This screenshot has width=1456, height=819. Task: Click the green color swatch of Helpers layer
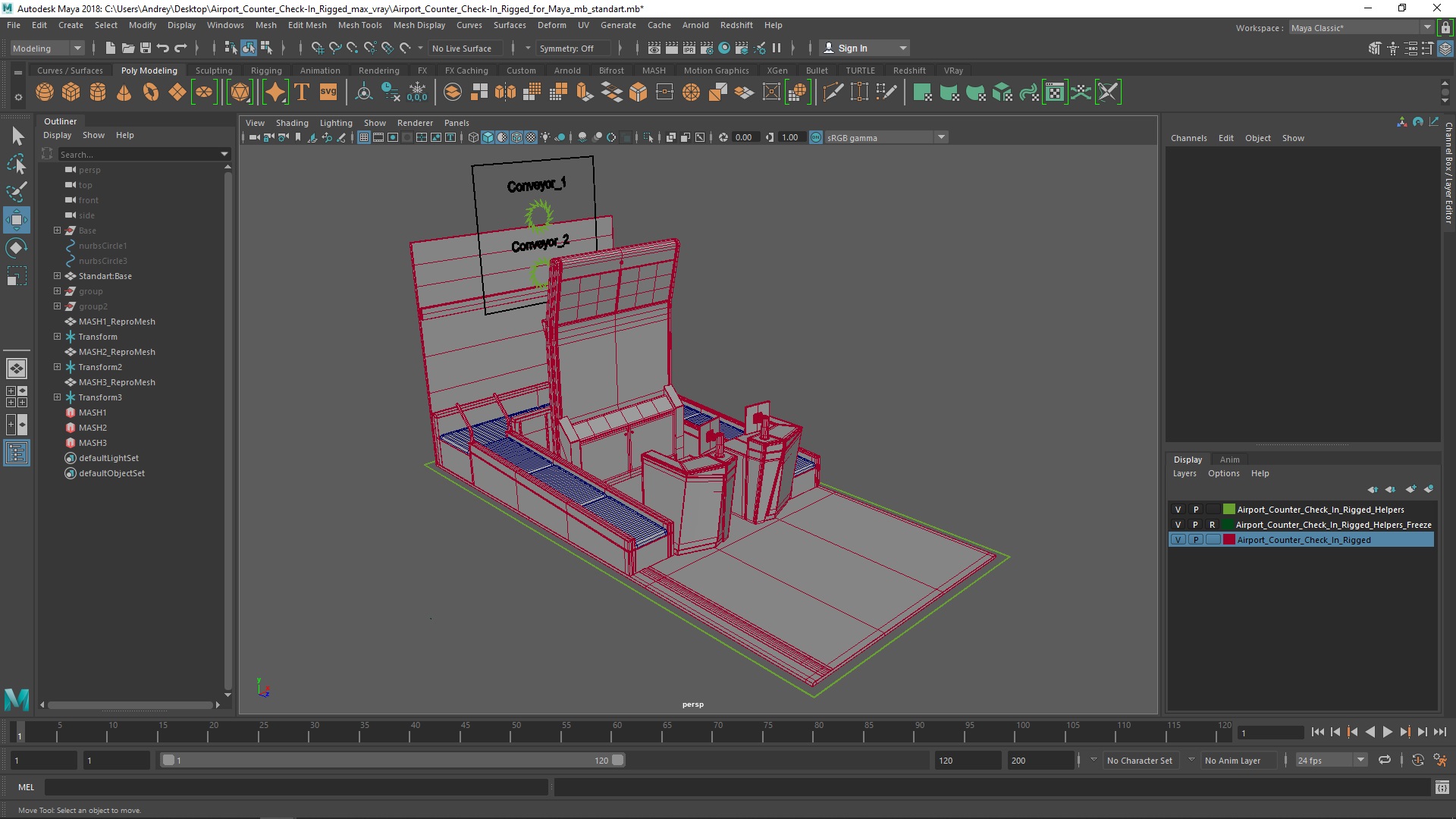1228,510
